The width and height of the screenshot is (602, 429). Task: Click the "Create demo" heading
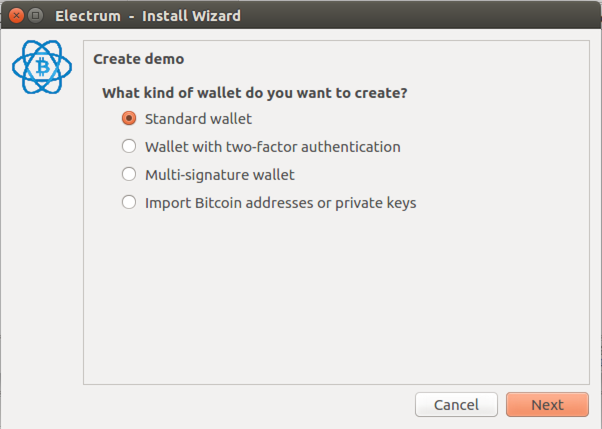139,59
